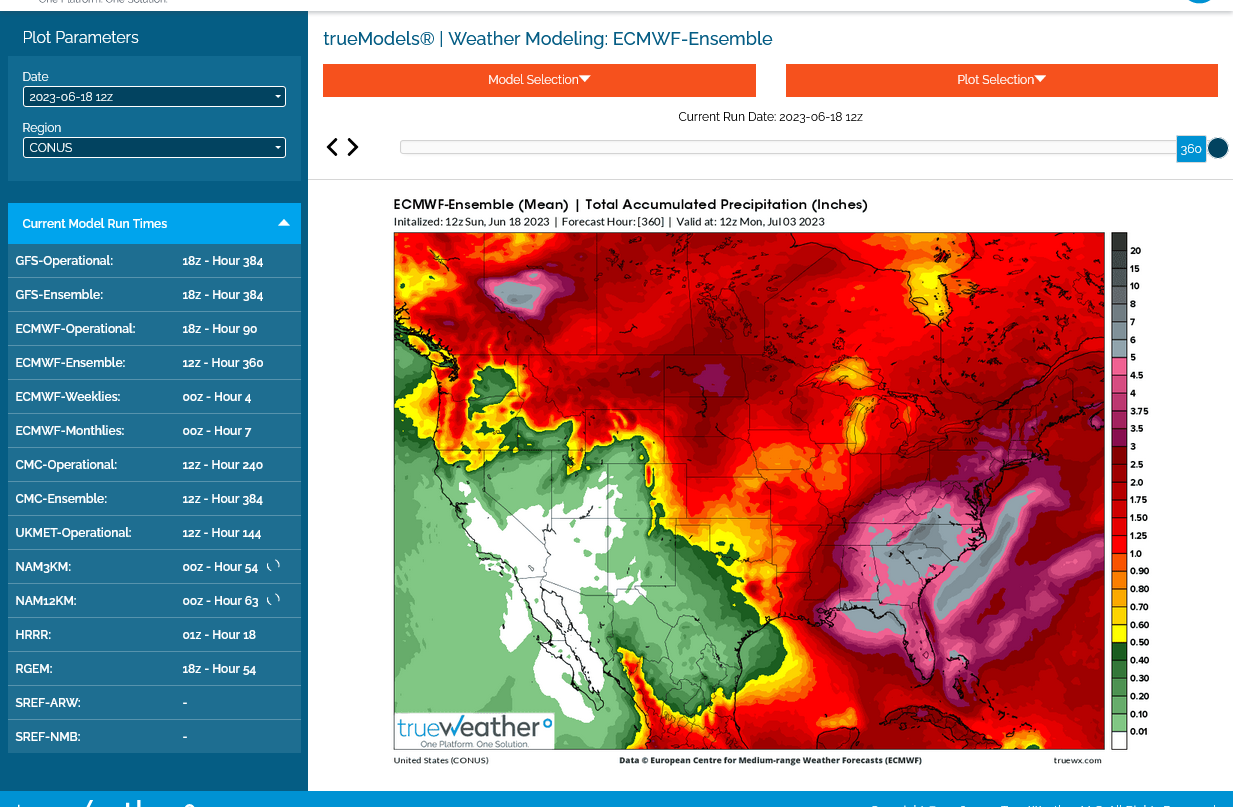The image size is (1233, 807).
Task: Select the GFS-Operational row
Action: tap(154, 261)
